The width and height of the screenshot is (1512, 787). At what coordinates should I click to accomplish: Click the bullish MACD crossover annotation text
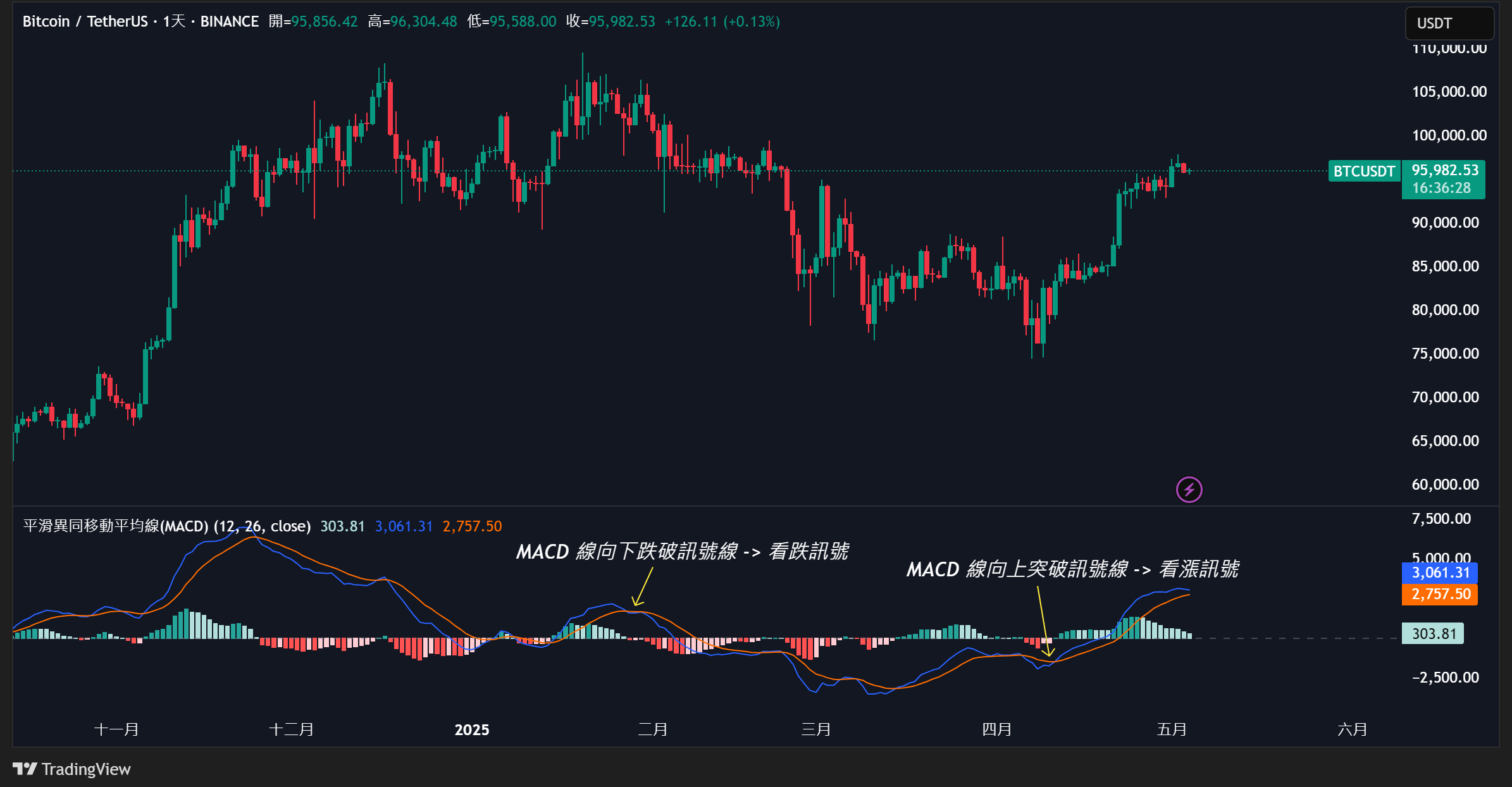[1072, 569]
